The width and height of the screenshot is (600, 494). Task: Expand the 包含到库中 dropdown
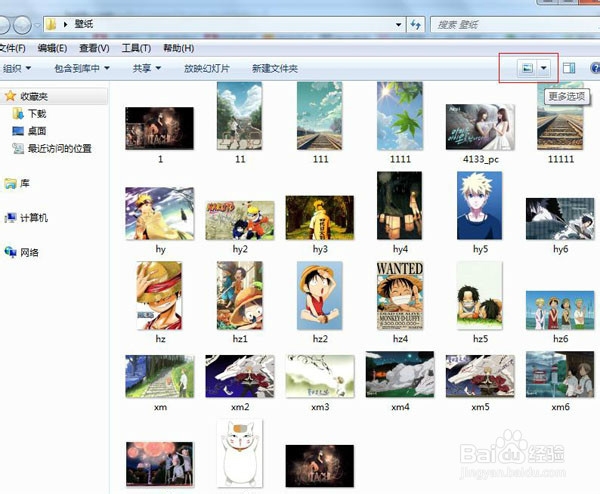82,68
